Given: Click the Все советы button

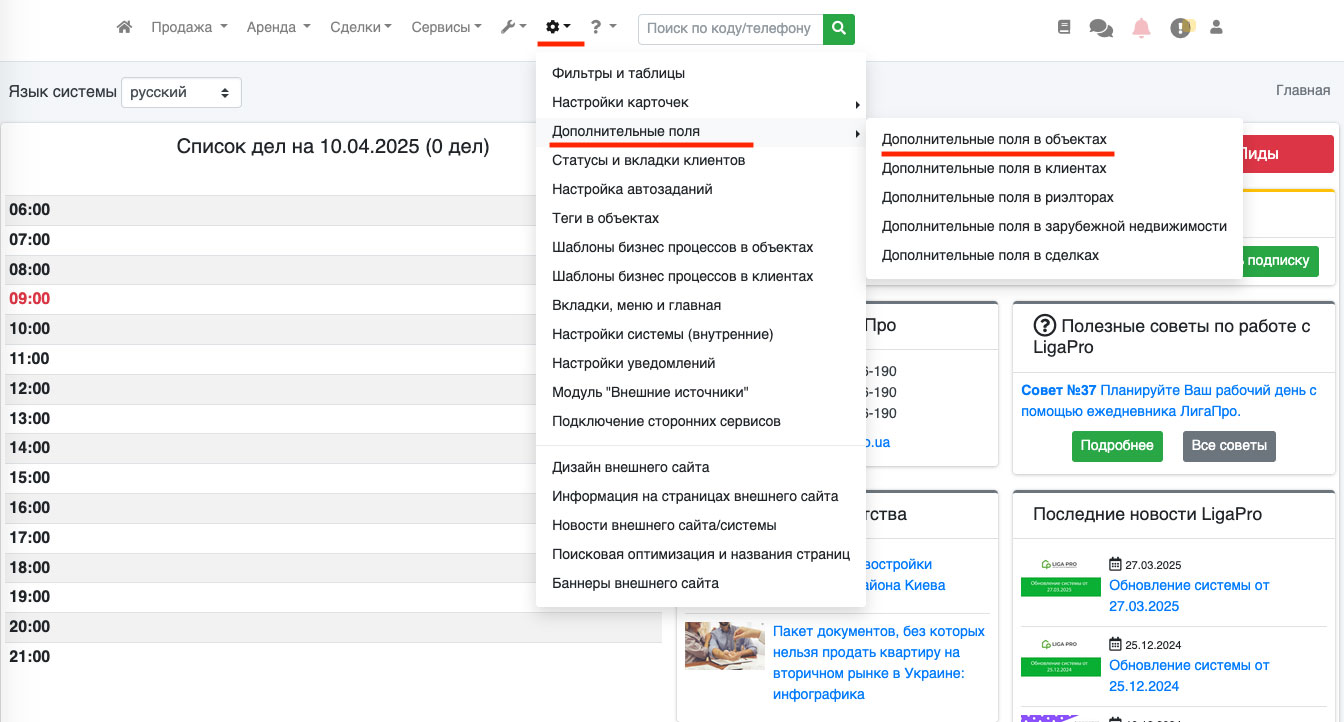Looking at the screenshot, I should [1229, 446].
